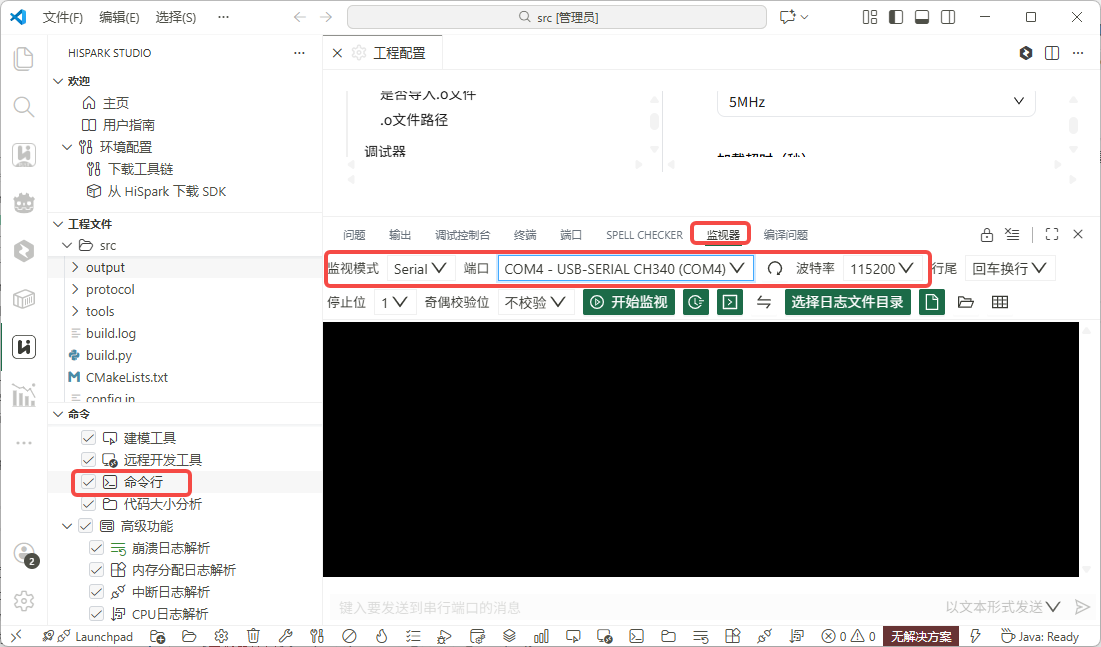Switch to the 编译问题 panel tab
Viewport: 1101px width, 647px height.
coord(786,235)
